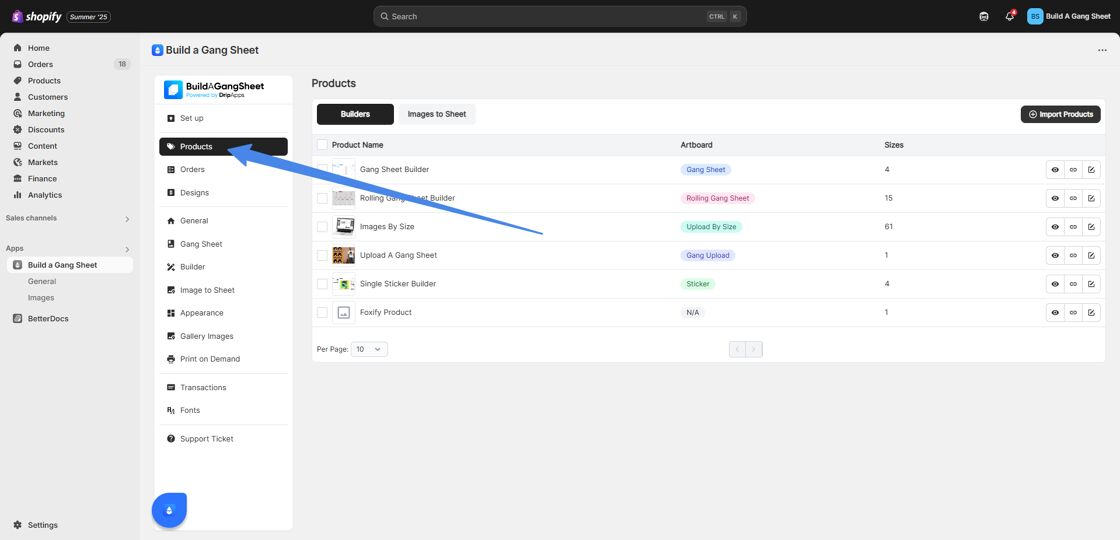Open Designs in the app menu

[223, 193]
